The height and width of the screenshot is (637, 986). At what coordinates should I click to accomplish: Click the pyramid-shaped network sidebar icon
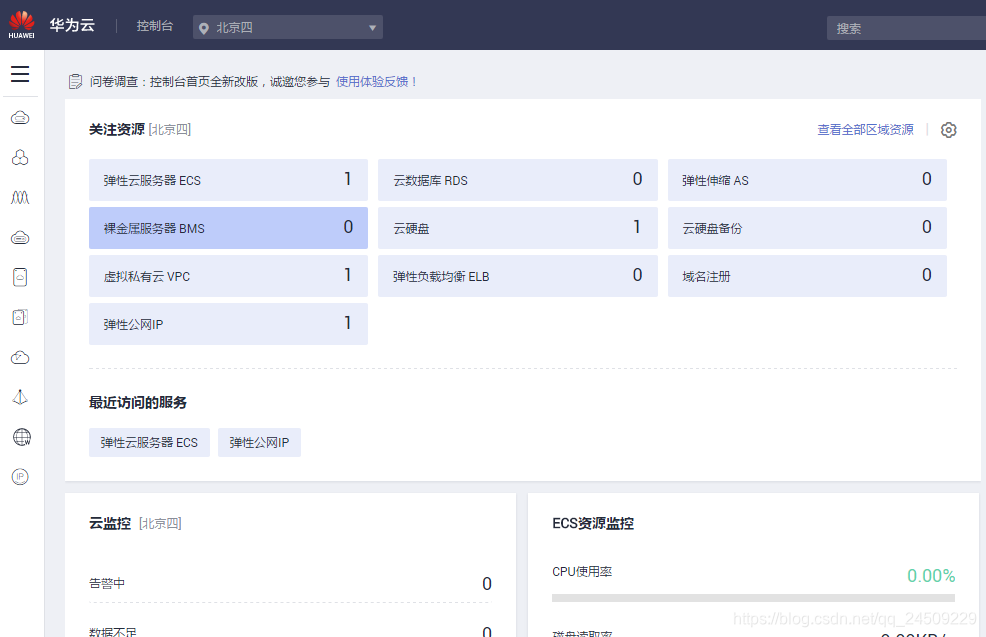[x=20, y=397]
